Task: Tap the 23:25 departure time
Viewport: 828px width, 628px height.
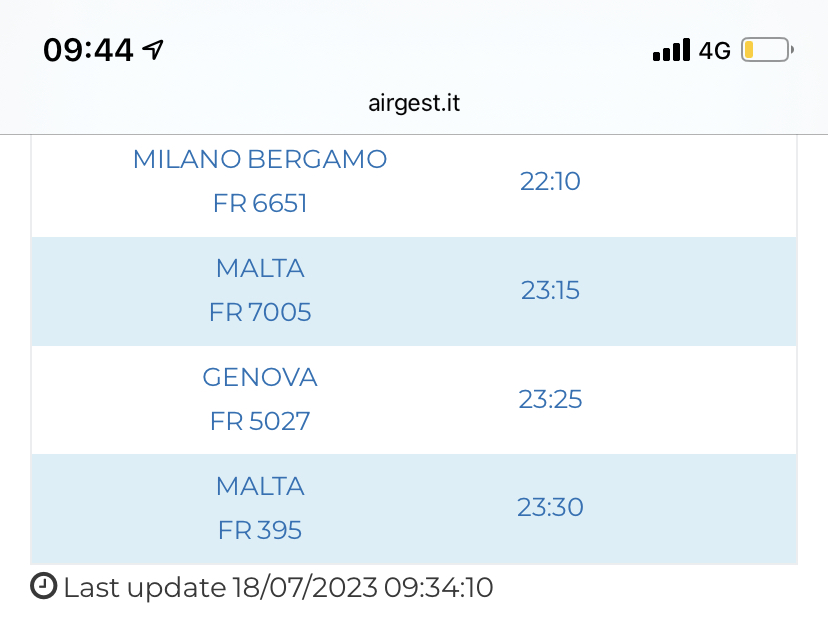Action: (550, 399)
